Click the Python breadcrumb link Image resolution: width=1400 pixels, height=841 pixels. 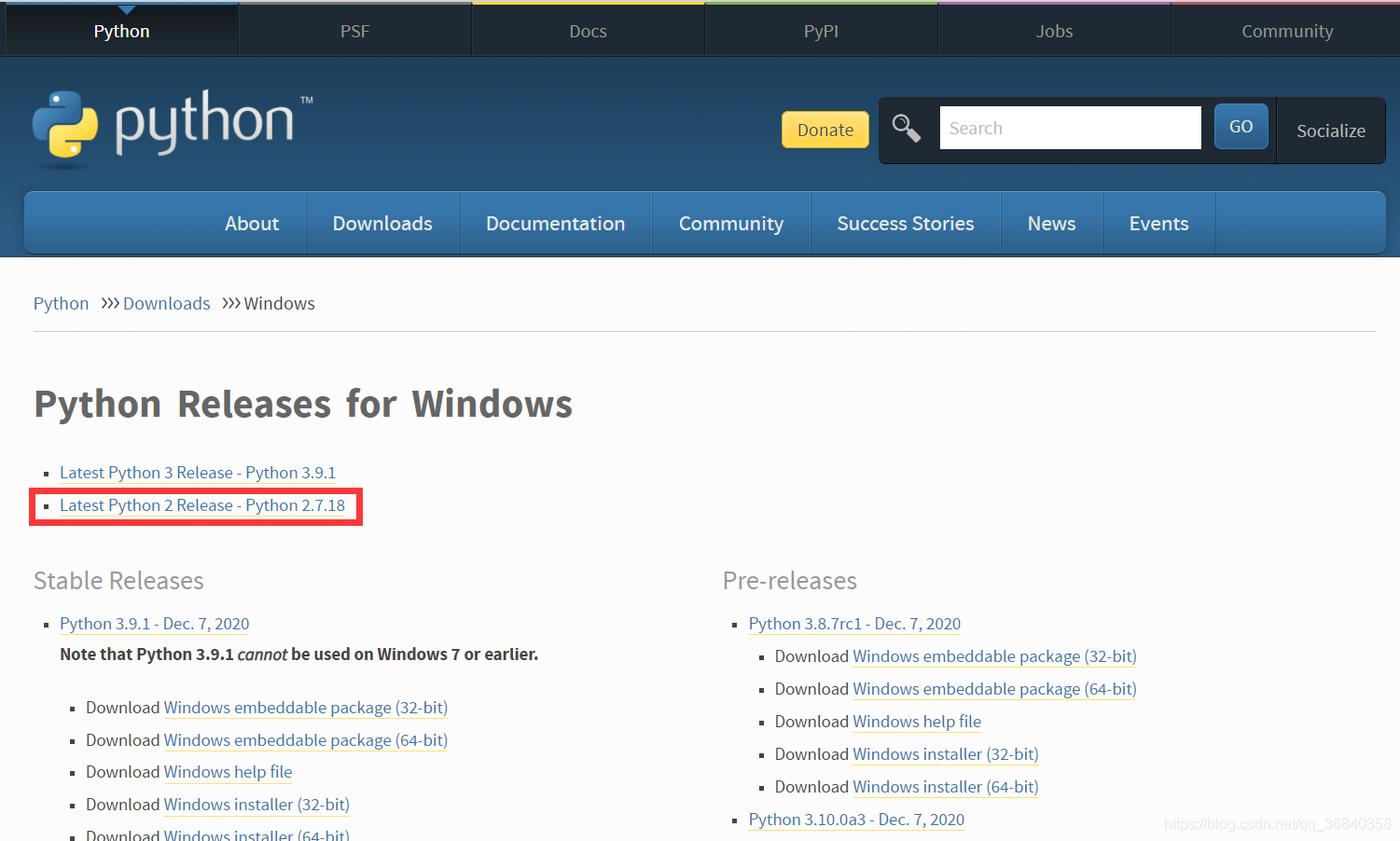62,304
